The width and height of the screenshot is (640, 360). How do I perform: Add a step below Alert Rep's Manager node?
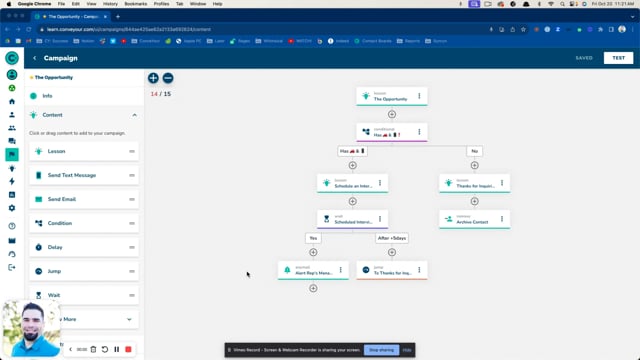(x=313, y=288)
